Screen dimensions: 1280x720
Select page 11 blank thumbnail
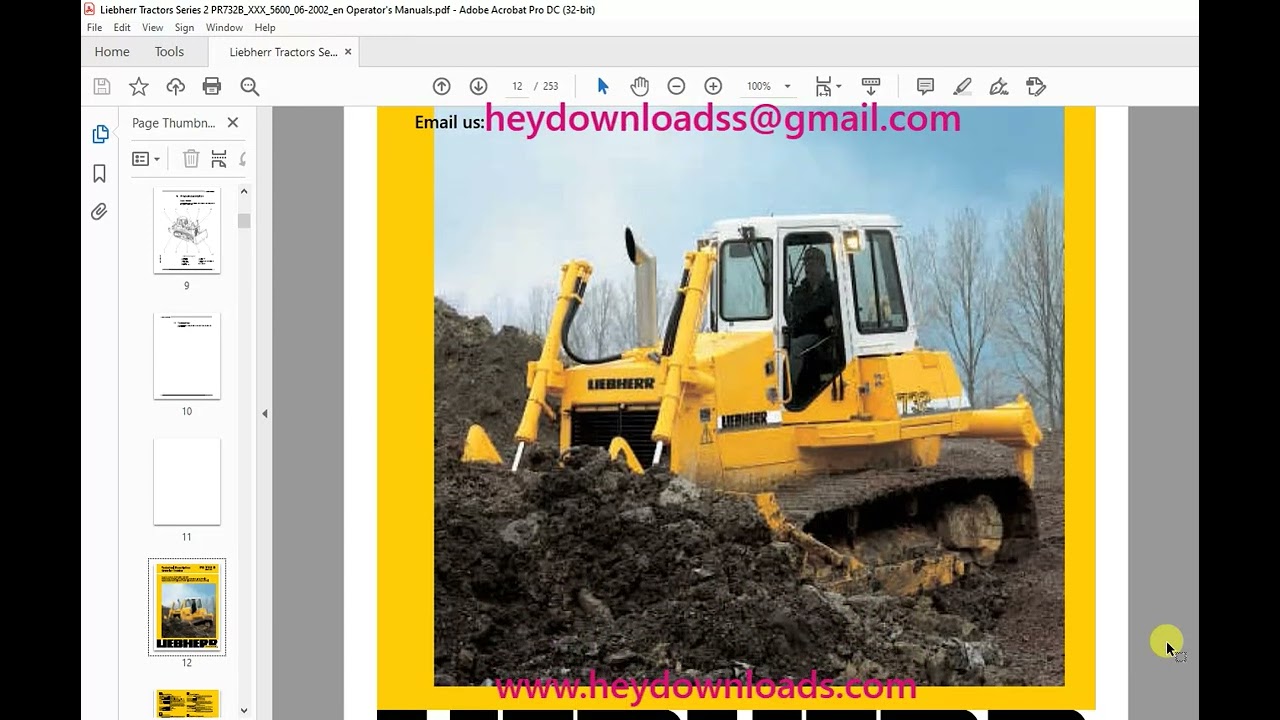[x=187, y=482]
